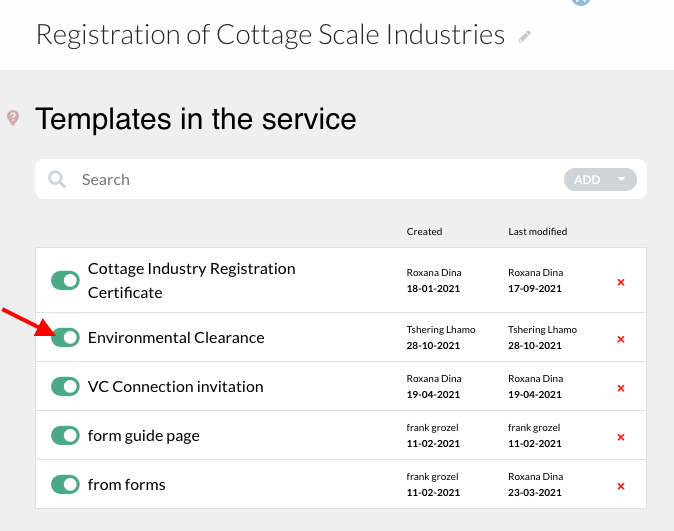The height and width of the screenshot is (531, 674).
Task: Click the last modified date 23-03-2021
Action: 535,492
